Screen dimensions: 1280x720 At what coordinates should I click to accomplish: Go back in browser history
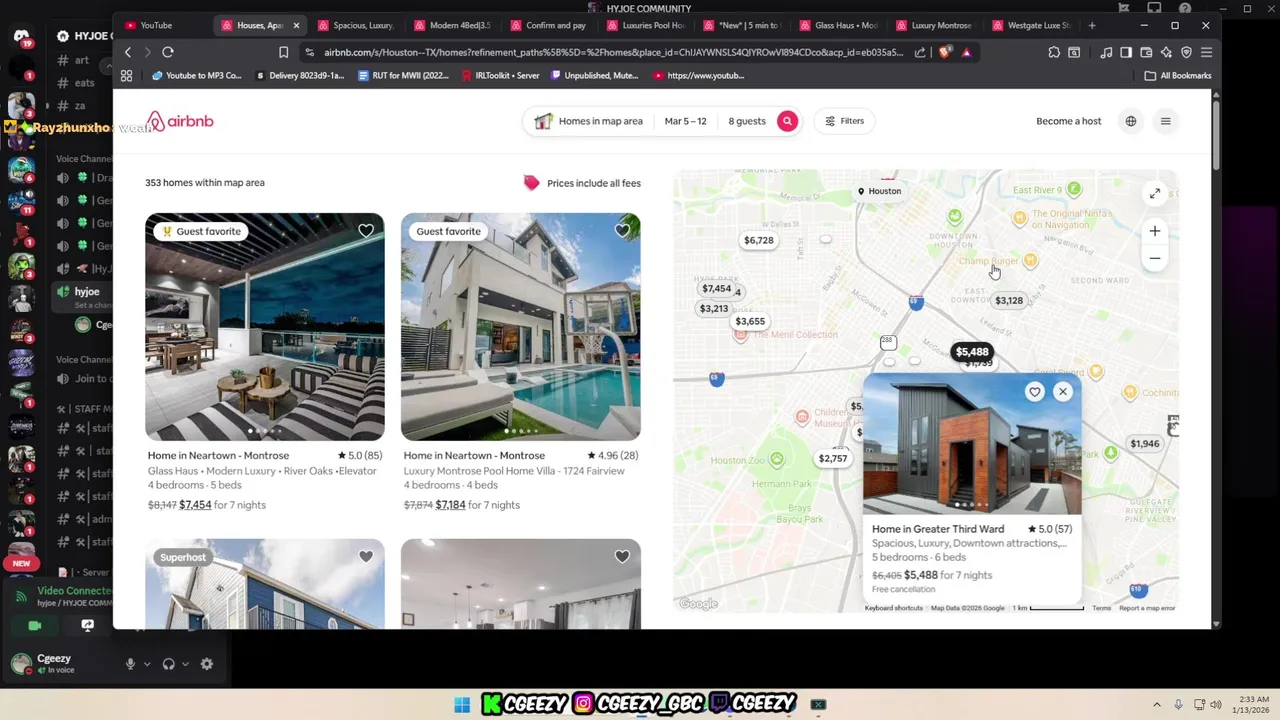point(127,52)
